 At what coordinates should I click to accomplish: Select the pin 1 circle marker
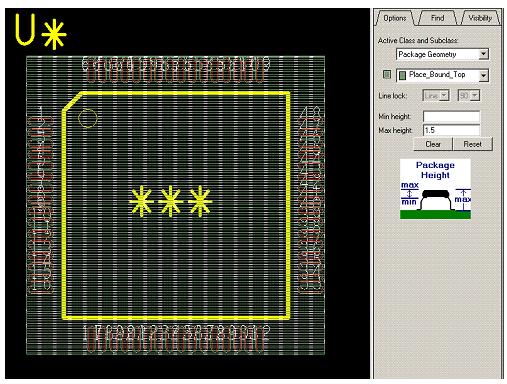(88, 118)
